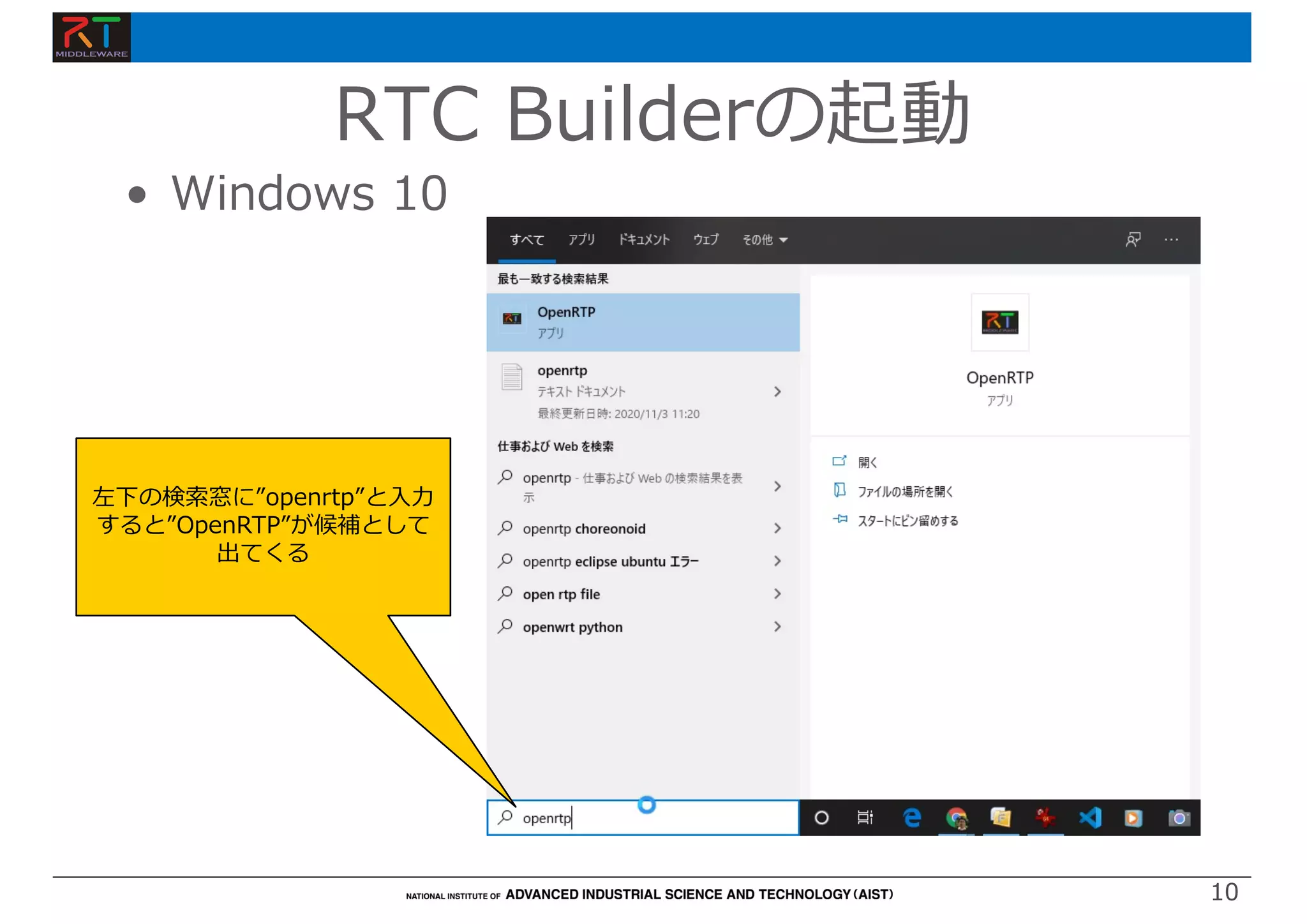
Task: Switch to the ドキュメント tab
Action: coord(644,240)
